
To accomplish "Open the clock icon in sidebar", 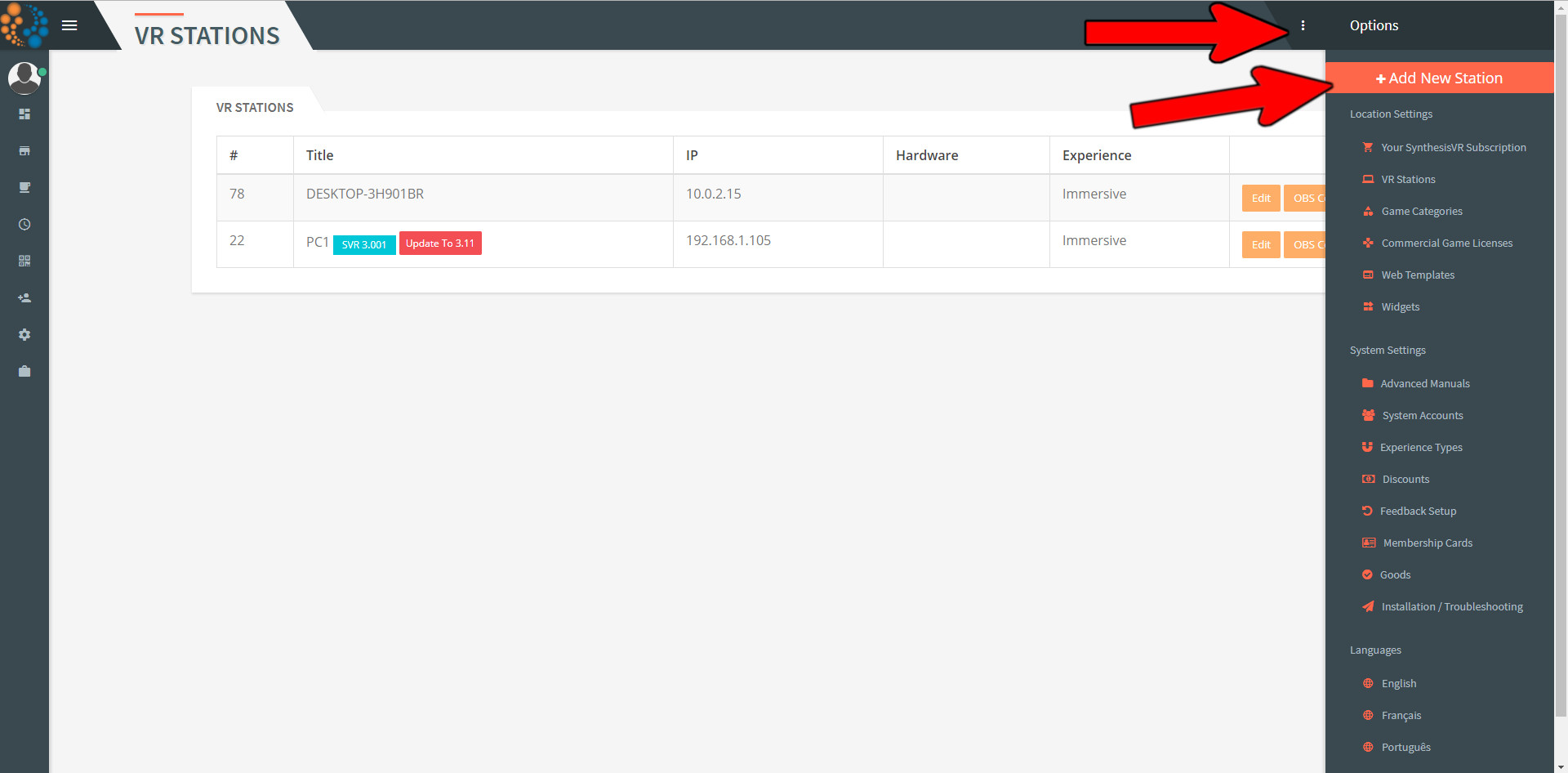I will click(x=24, y=225).
